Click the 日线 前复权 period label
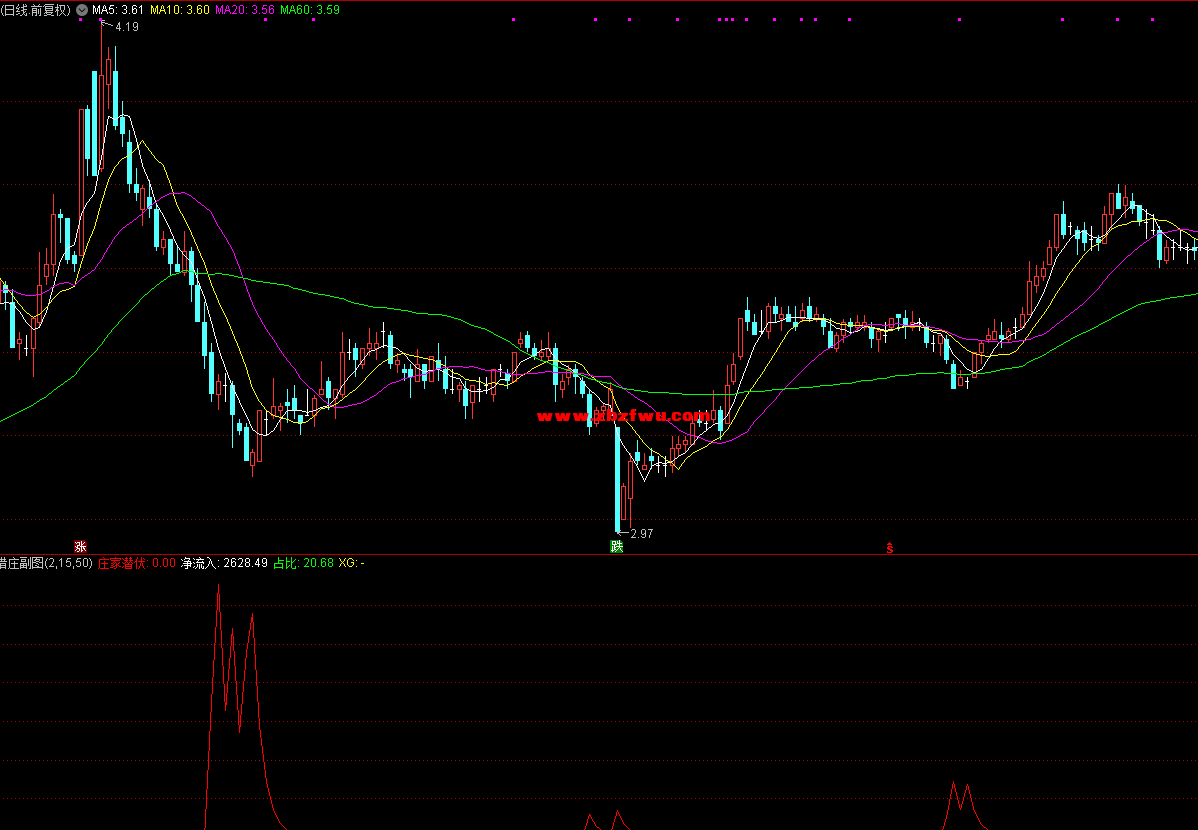The height and width of the screenshot is (830, 1198). click(x=36, y=10)
